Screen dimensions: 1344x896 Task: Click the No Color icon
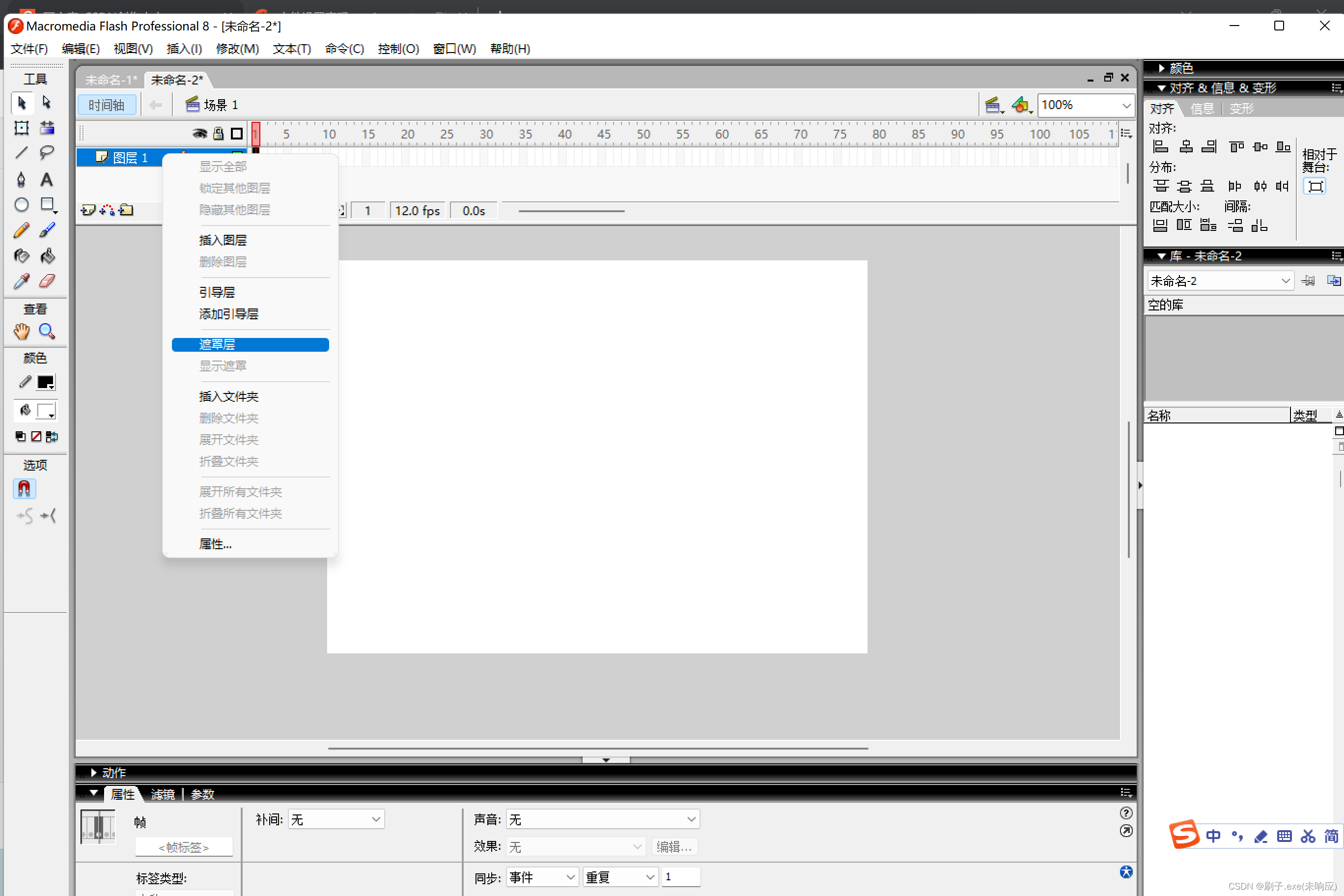pos(36,437)
